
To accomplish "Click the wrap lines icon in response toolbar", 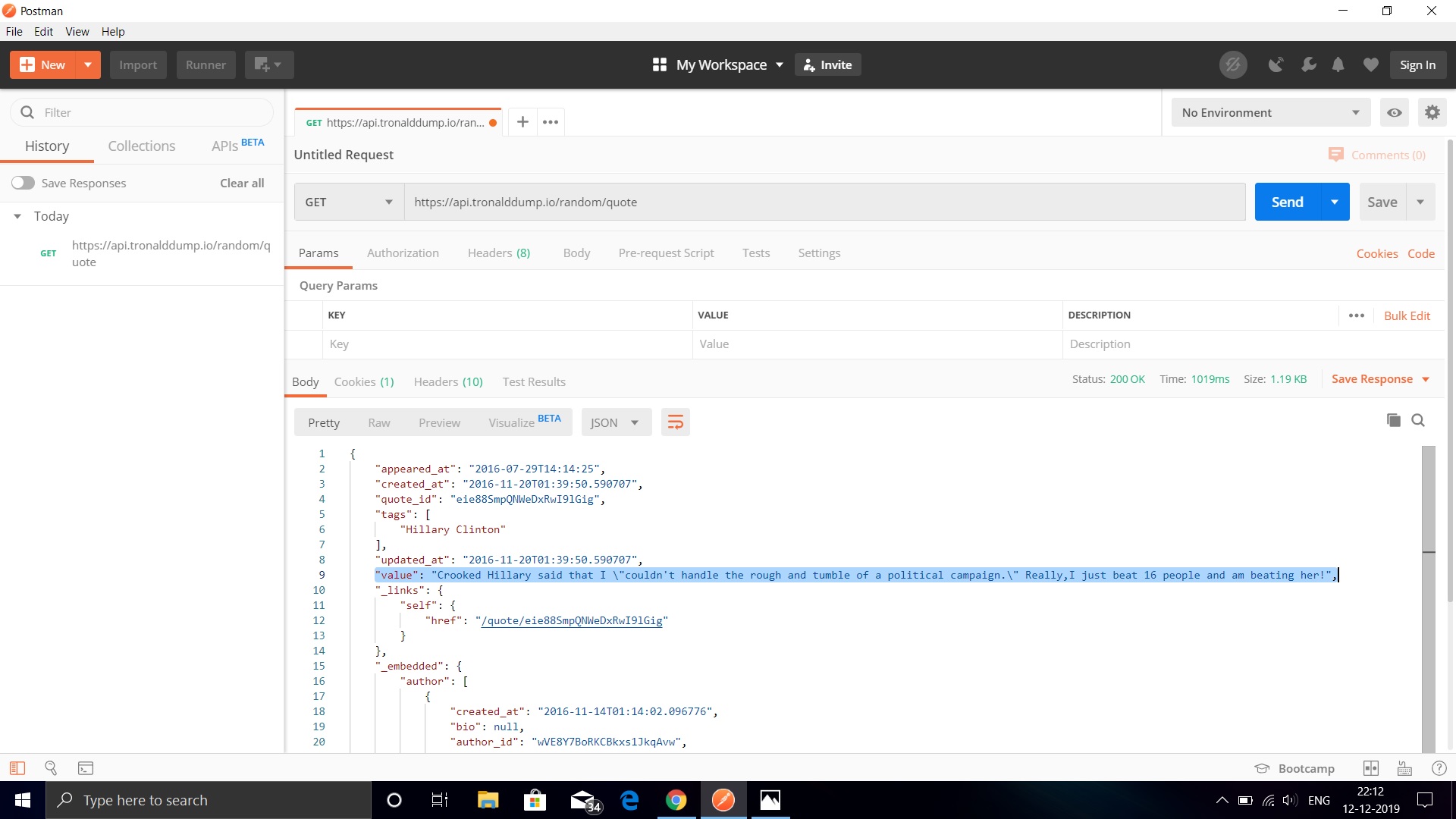I will tap(675, 422).
